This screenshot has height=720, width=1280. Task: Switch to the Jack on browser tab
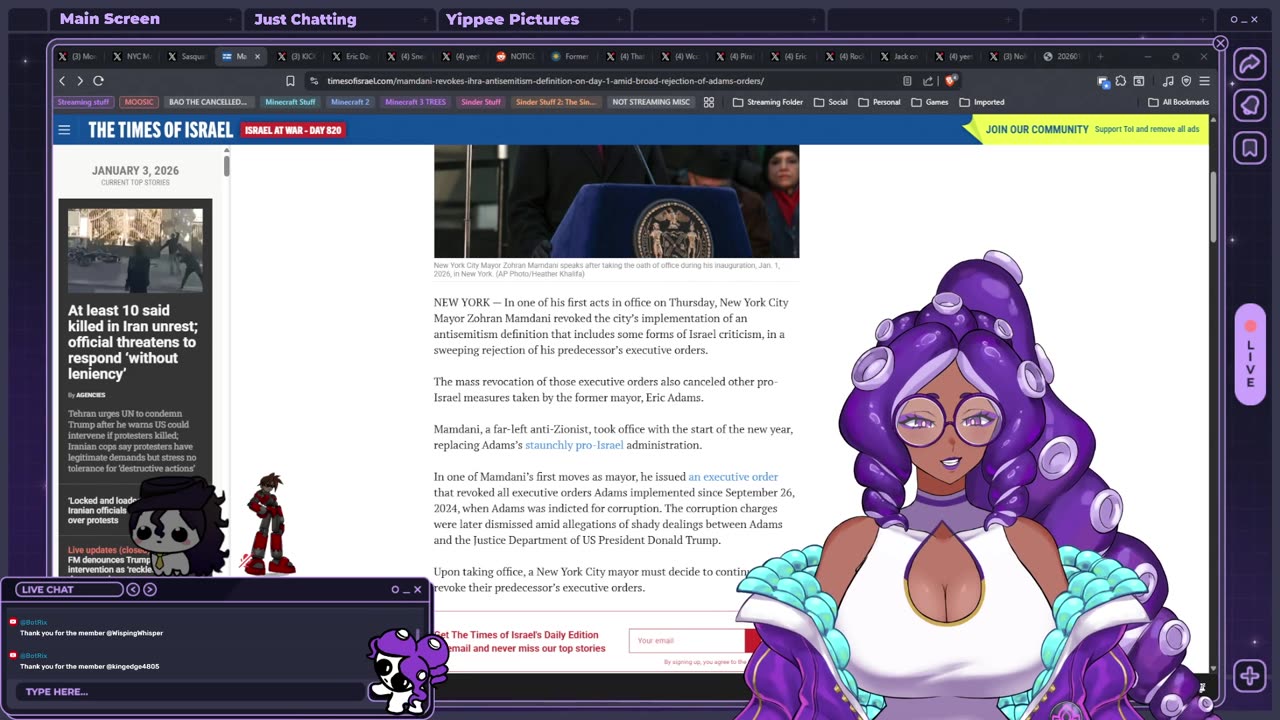coord(900,57)
